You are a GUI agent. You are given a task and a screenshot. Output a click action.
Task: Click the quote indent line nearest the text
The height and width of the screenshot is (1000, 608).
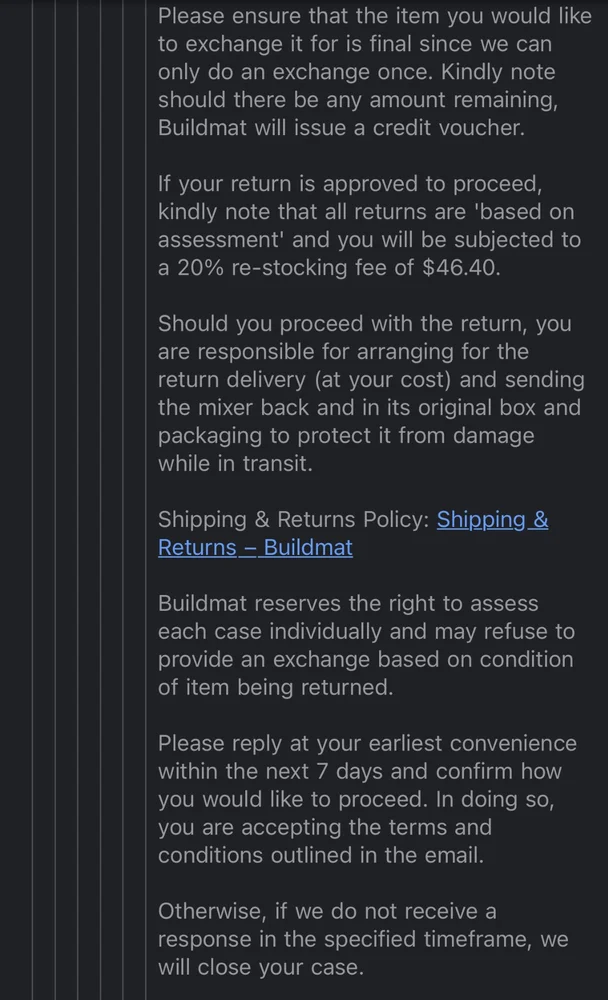click(x=146, y=500)
